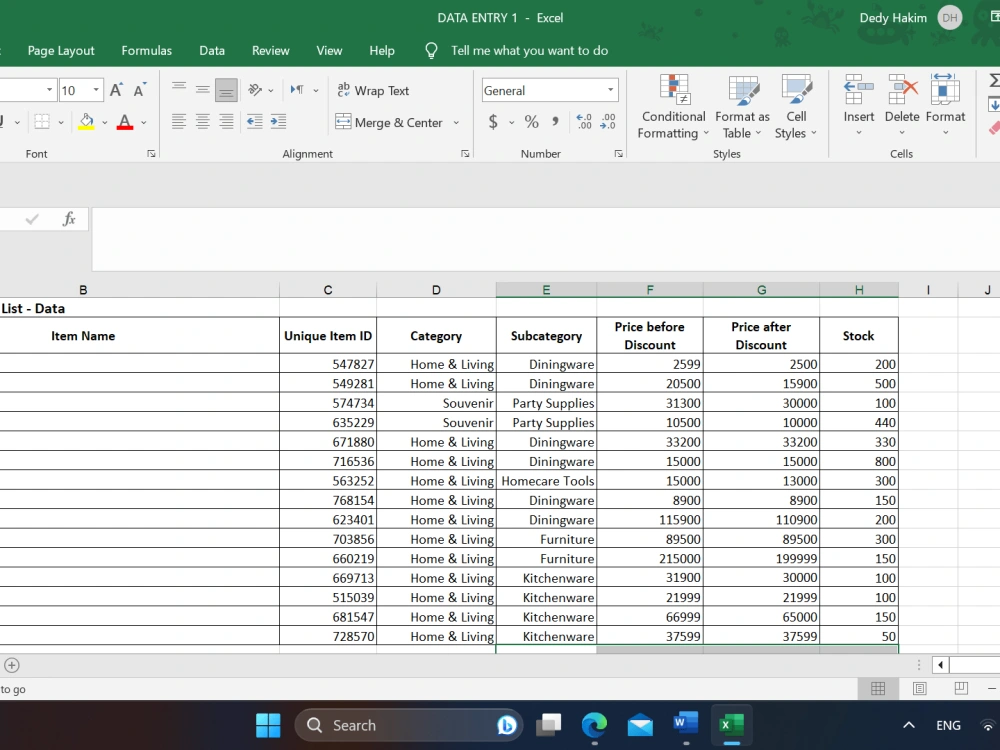The width and height of the screenshot is (1000, 750).
Task: Open font size dropdown
Action: pyautogui.click(x=96, y=90)
